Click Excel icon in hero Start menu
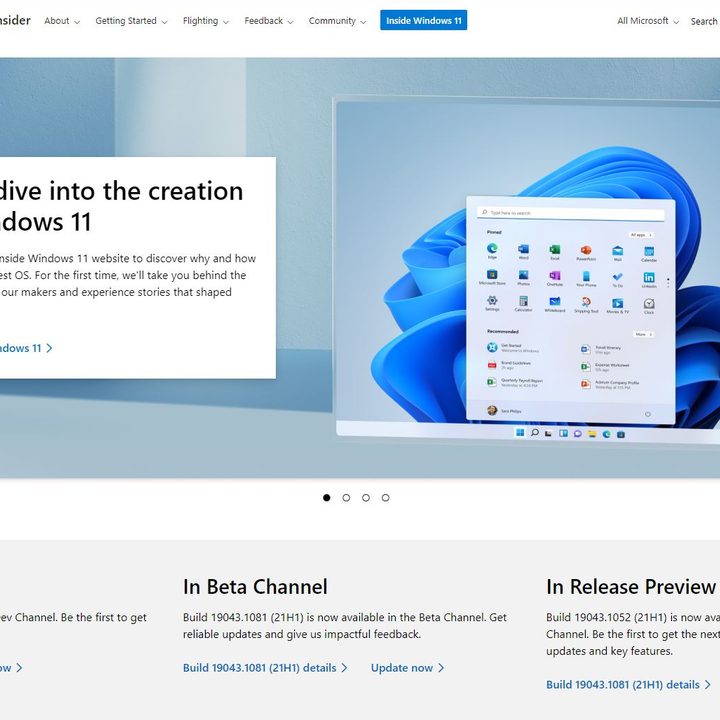 [555, 250]
